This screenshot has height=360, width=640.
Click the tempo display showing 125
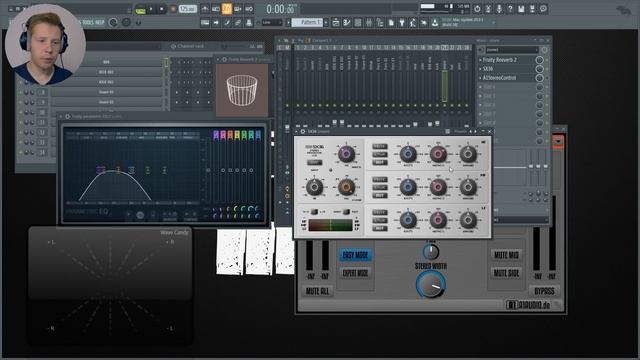(187, 9)
